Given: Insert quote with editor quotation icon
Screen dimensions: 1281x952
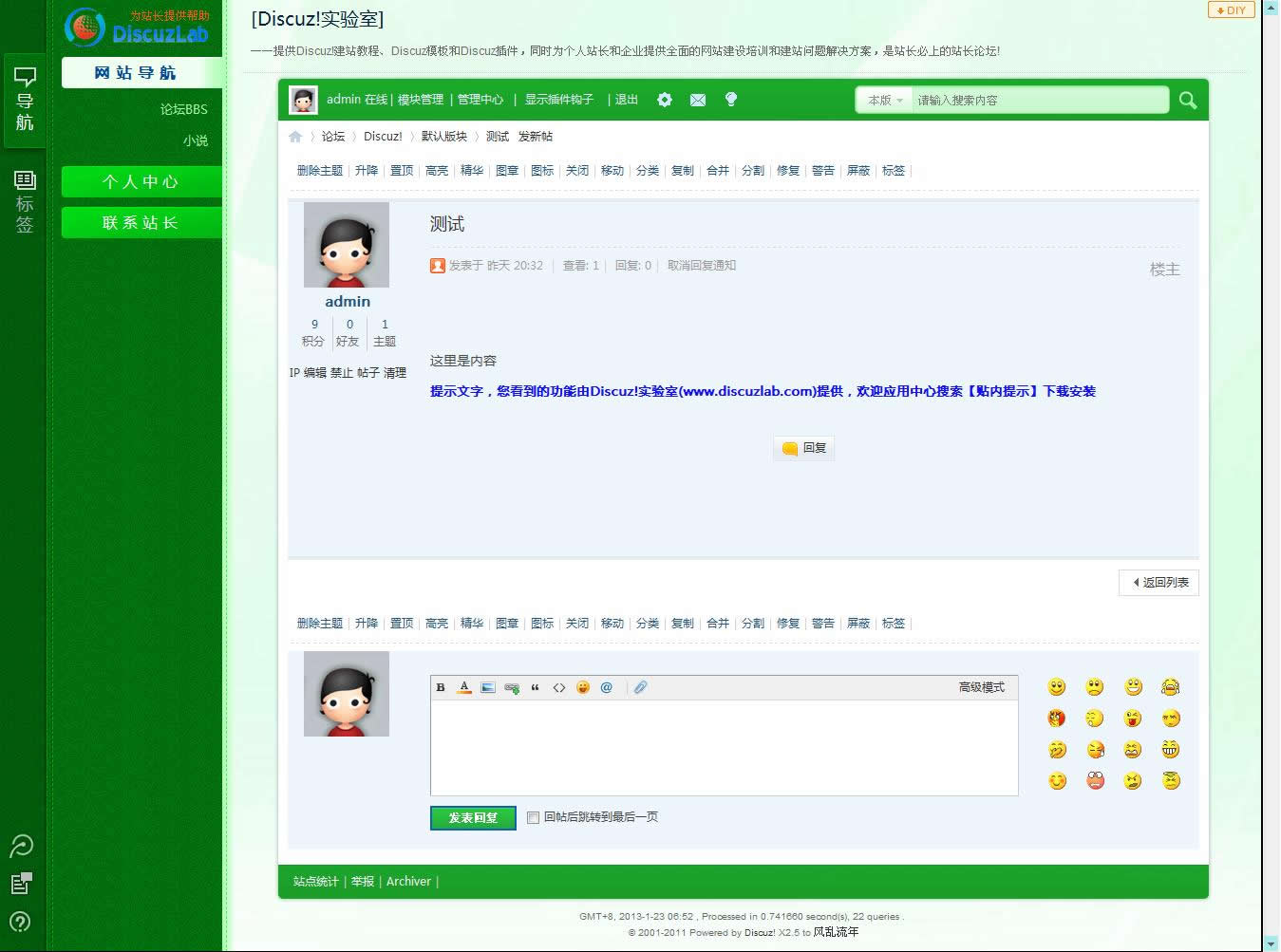Looking at the screenshot, I should tap(536, 687).
